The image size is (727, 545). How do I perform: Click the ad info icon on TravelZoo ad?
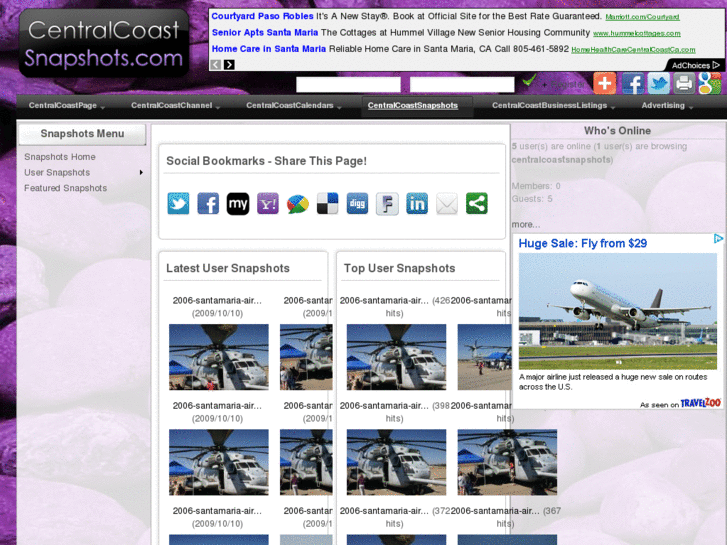(718, 238)
